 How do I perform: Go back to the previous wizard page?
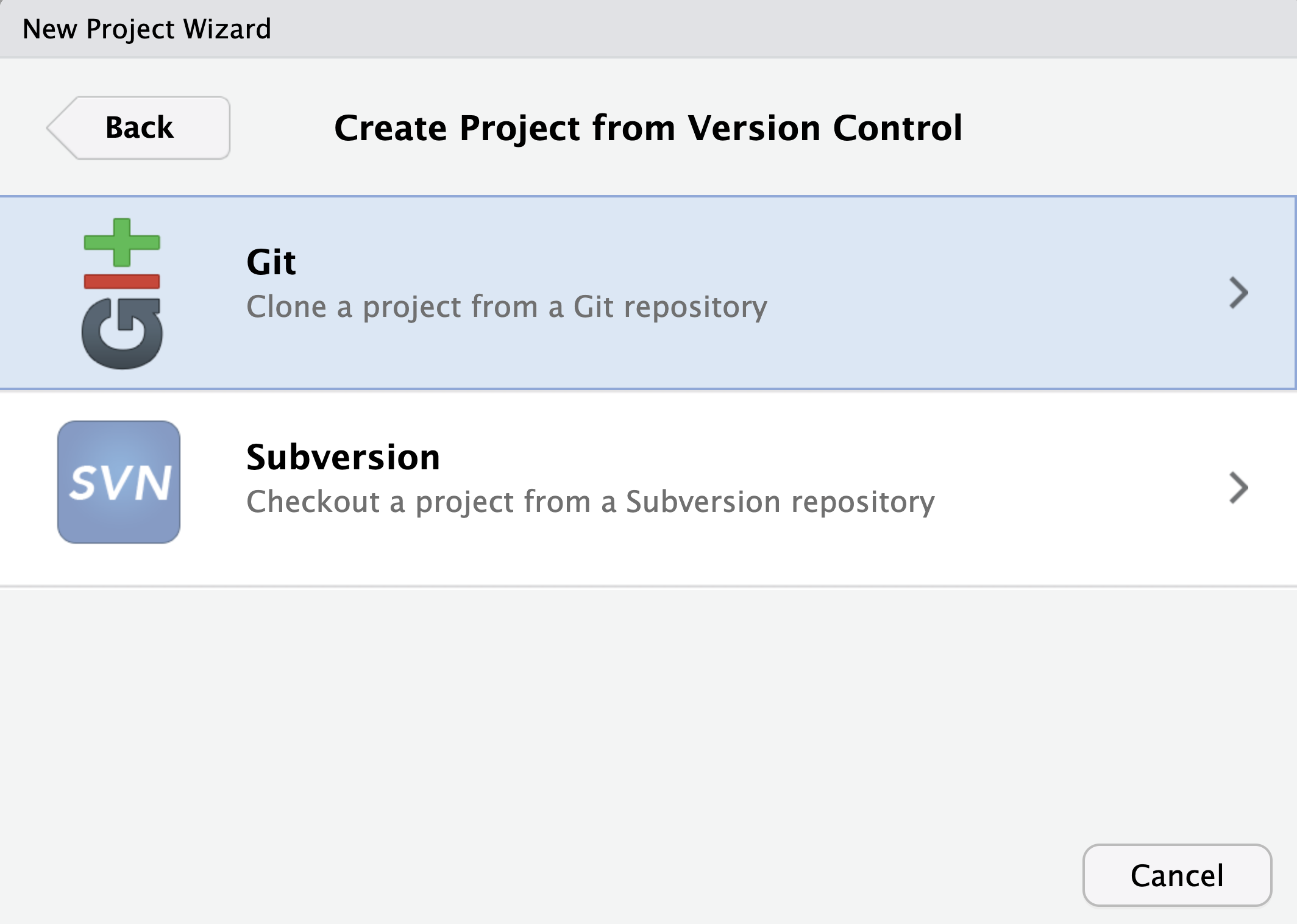140,128
